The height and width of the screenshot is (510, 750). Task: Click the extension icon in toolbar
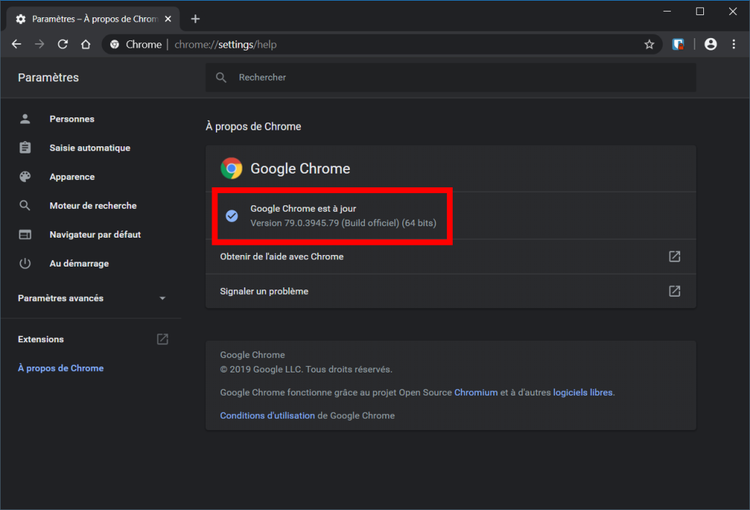tap(679, 44)
